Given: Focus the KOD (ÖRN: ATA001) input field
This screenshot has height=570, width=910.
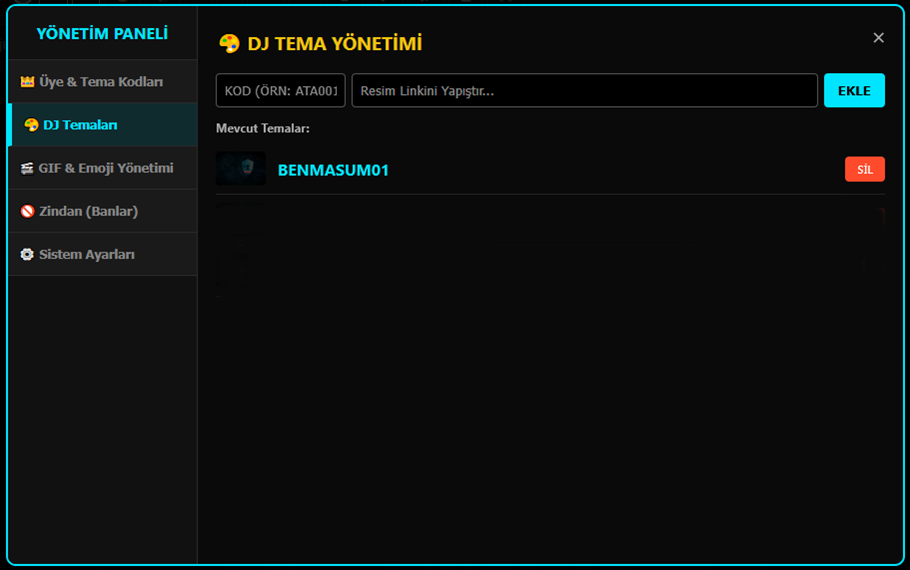Looking at the screenshot, I should [280, 91].
